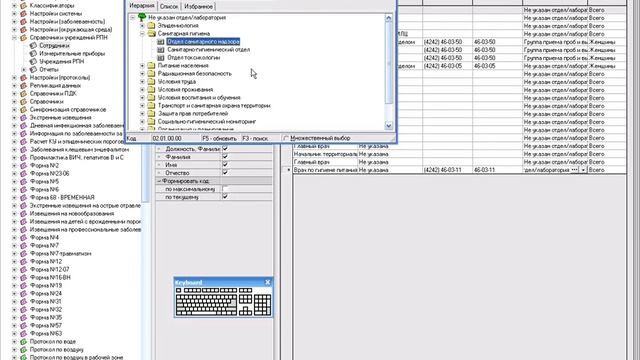Image resolution: width=640 pixels, height=360 pixels.
Task: Click Санитарно-гигиенический отдел item icon
Action: [x=161, y=49]
